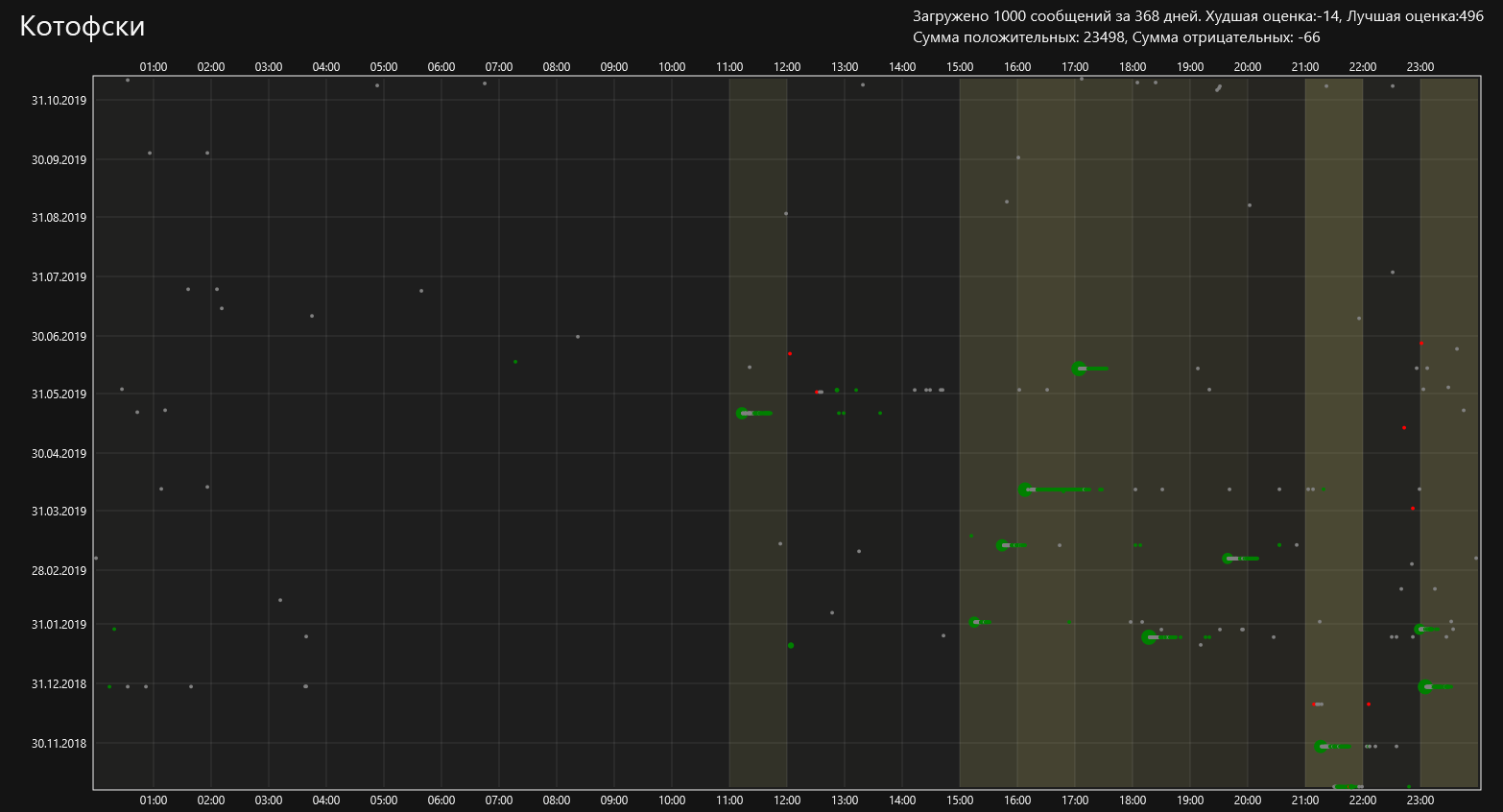
Task: Click large green dot after 11:00 in late May 2019
Action: point(742,413)
